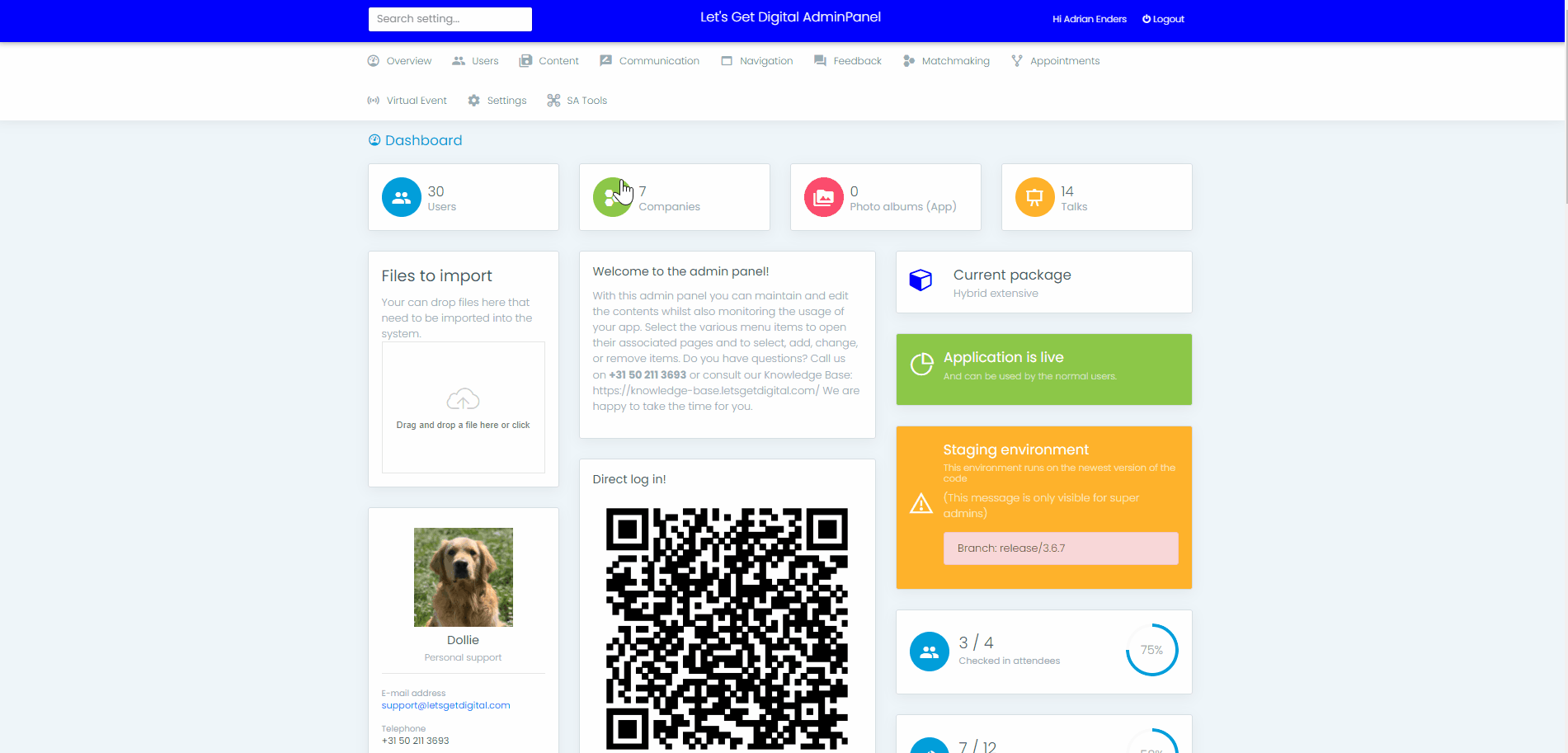Open the Content menu
Viewport: 1568px width, 753px height.
(x=549, y=61)
